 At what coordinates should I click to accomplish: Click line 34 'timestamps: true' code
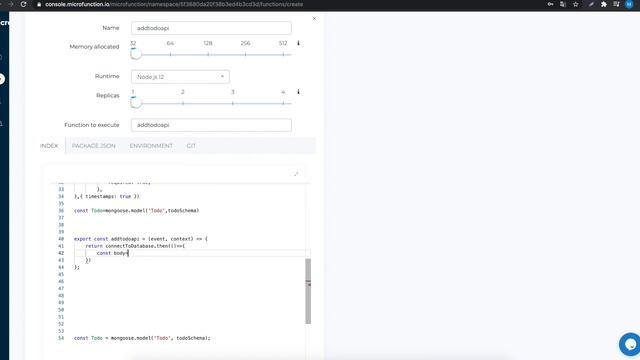[x=107, y=196]
